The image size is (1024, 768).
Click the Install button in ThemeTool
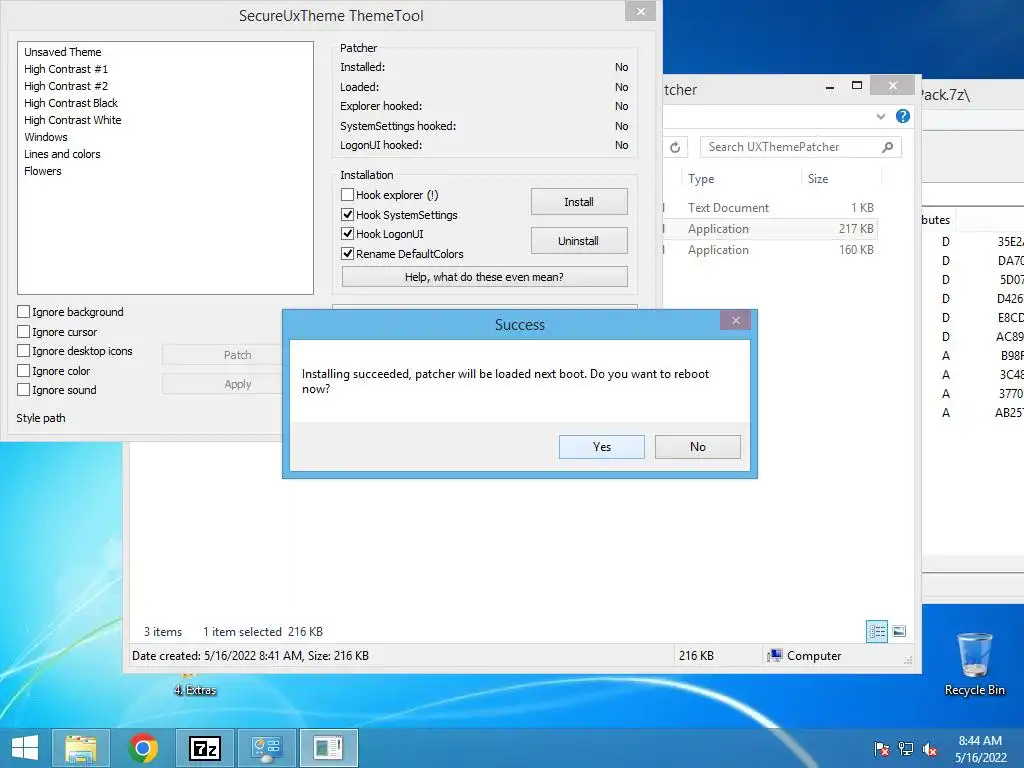(579, 202)
